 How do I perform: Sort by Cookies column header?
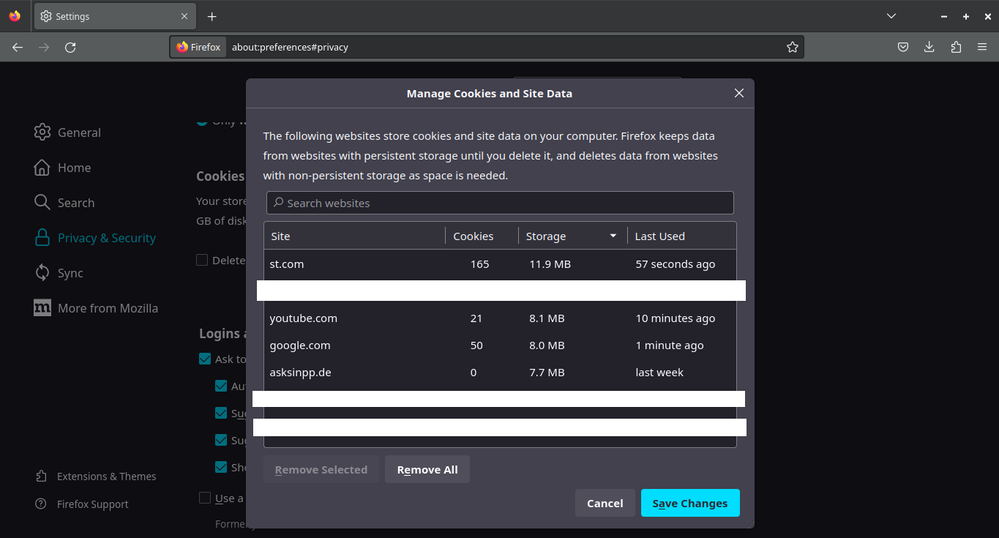pyautogui.click(x=482, y=236)
